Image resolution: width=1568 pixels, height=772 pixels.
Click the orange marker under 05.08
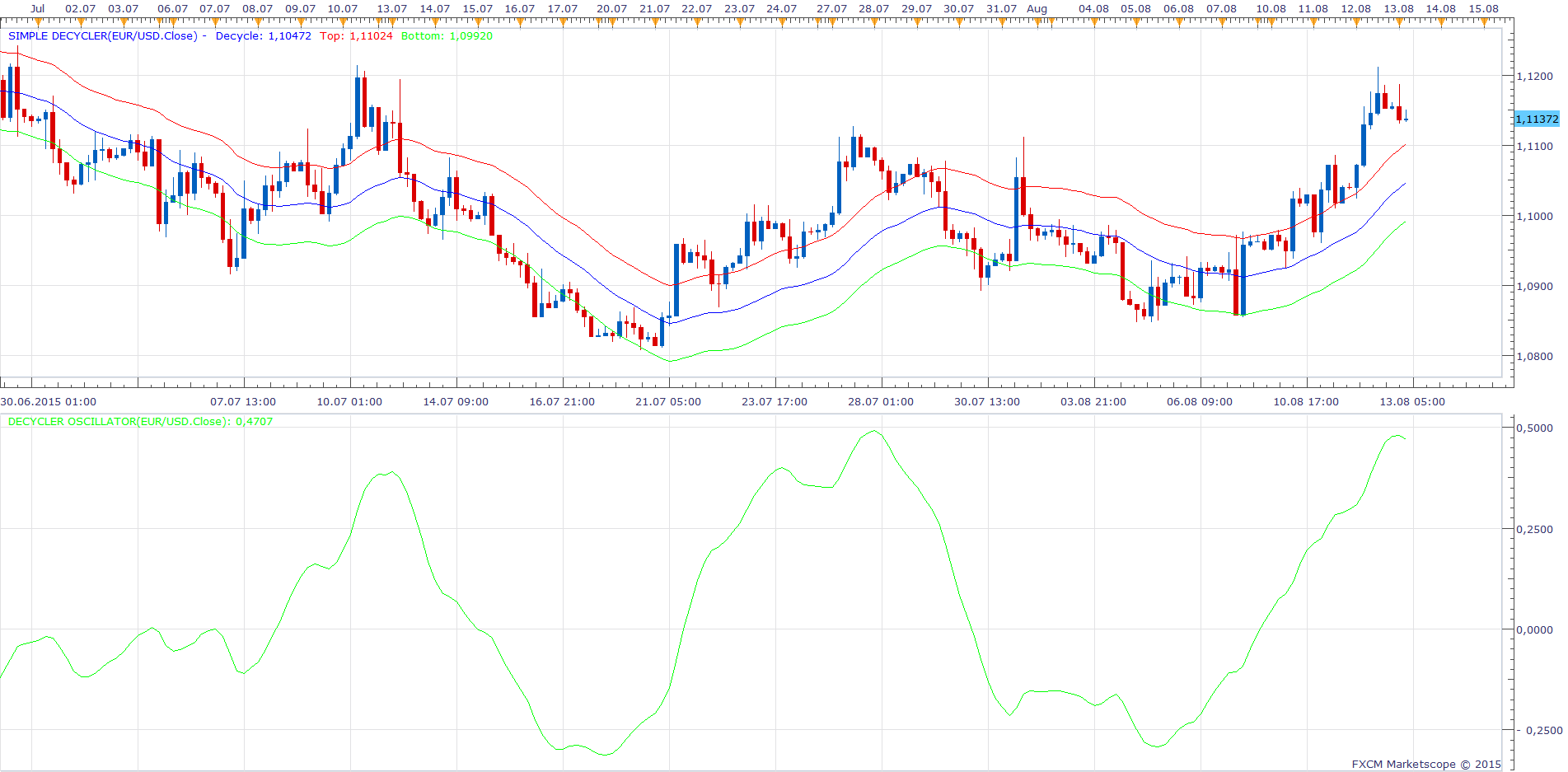(1136, 22)
